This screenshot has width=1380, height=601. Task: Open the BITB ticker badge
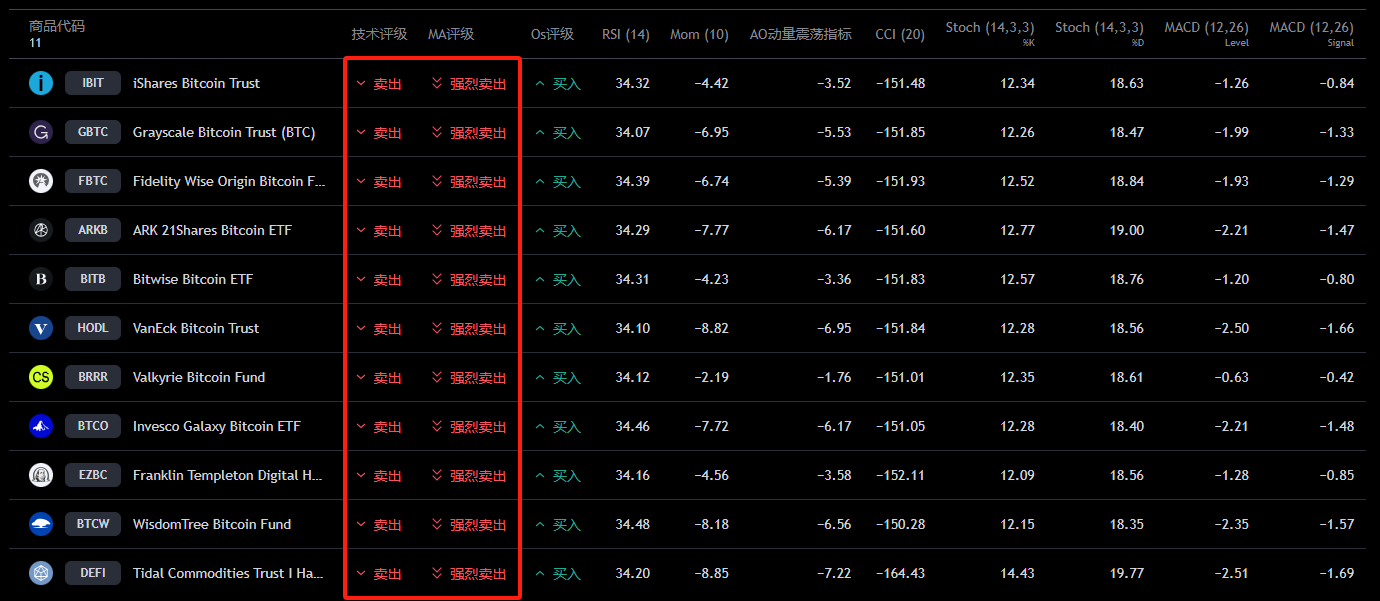pyautogui.click(x=93, y=279)
